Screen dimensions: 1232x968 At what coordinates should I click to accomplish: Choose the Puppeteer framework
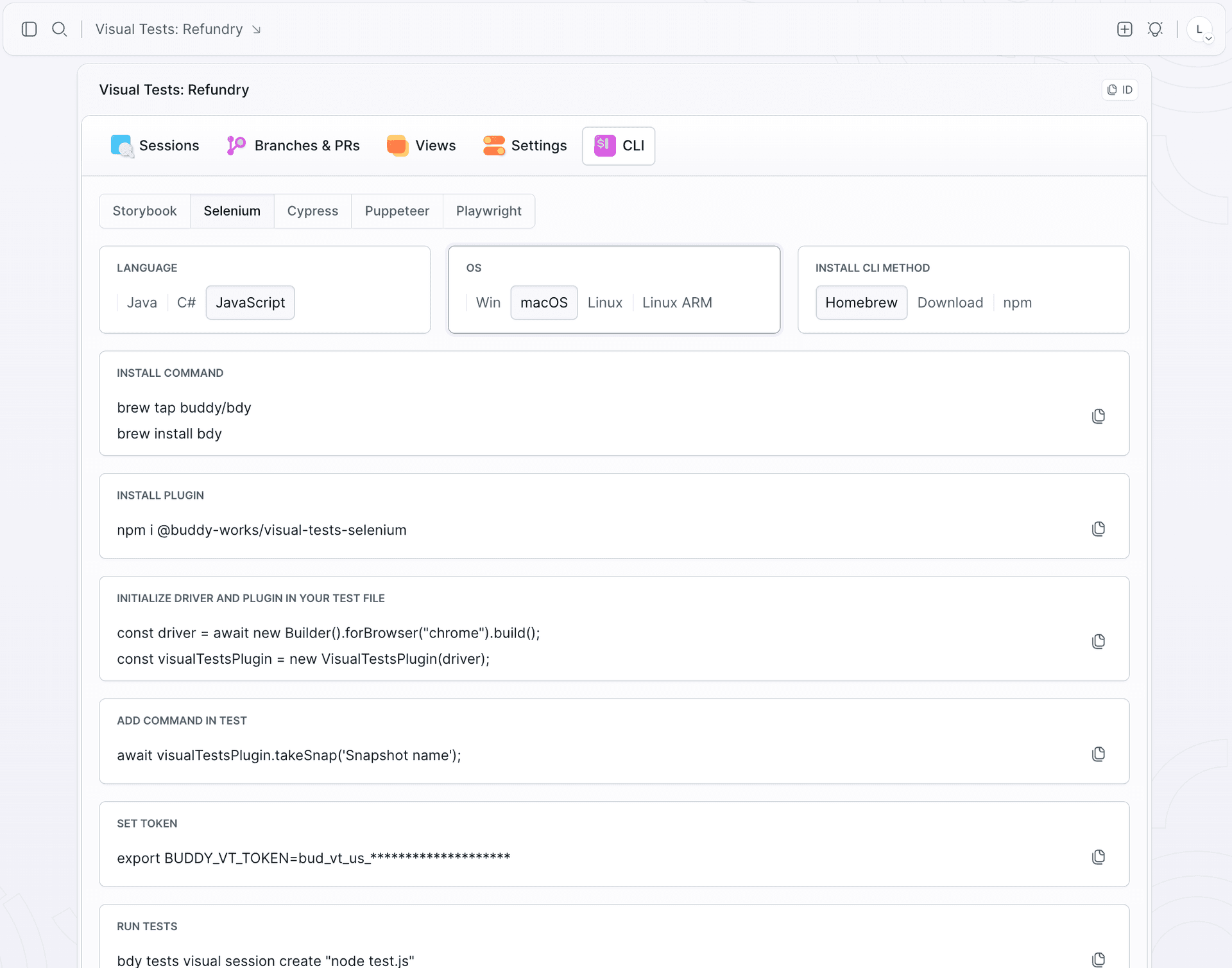(397, 211)
